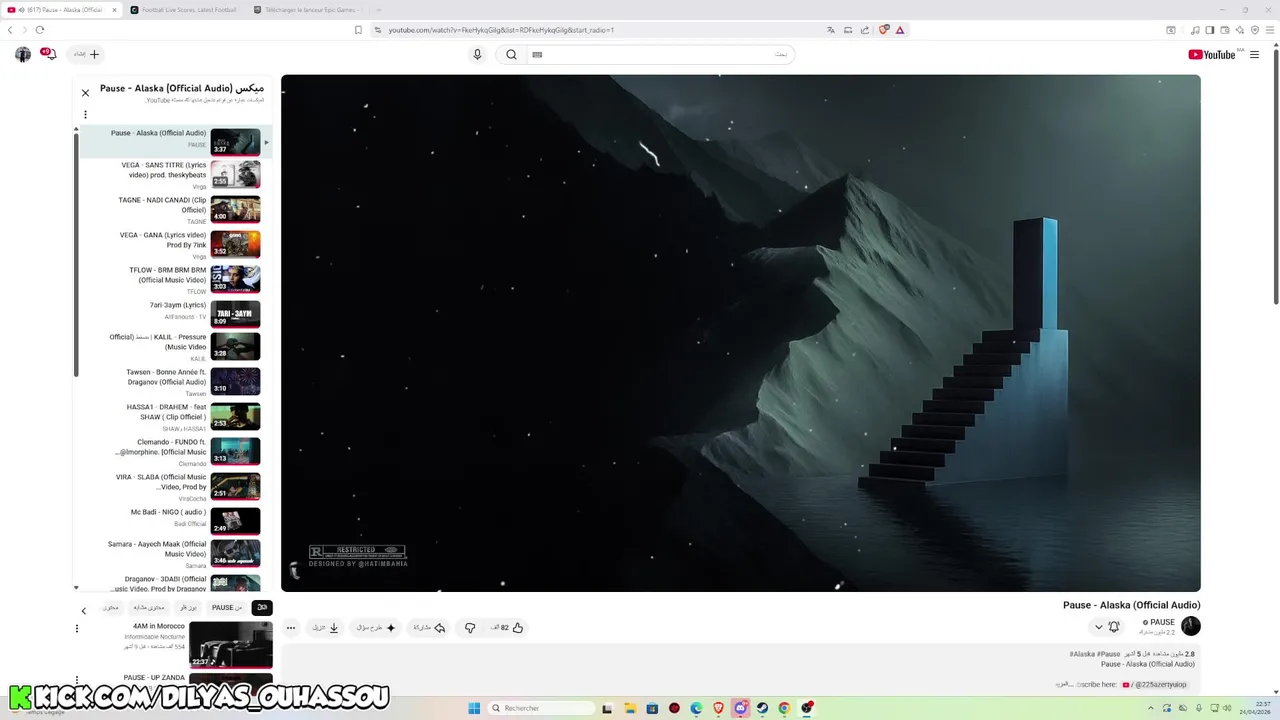Open Brave Leo AI sparkle icon
Screen dimensions: 1280x720
(x=1239, y=30)
